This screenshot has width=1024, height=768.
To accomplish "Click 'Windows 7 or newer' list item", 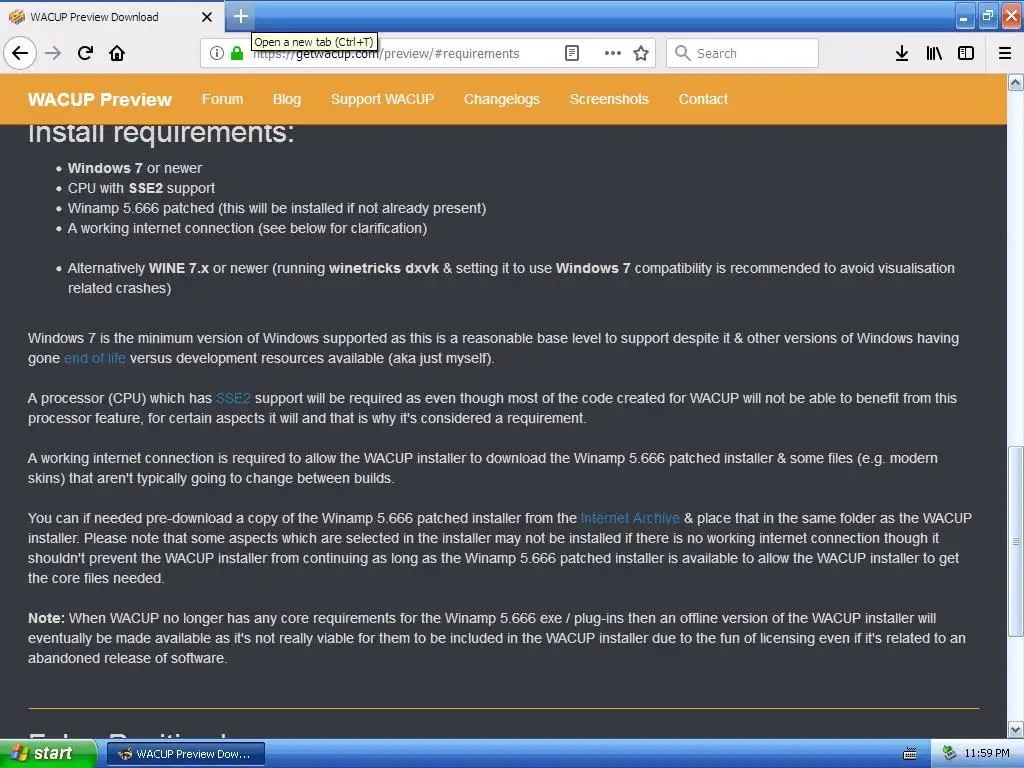I will click(135, 168).
